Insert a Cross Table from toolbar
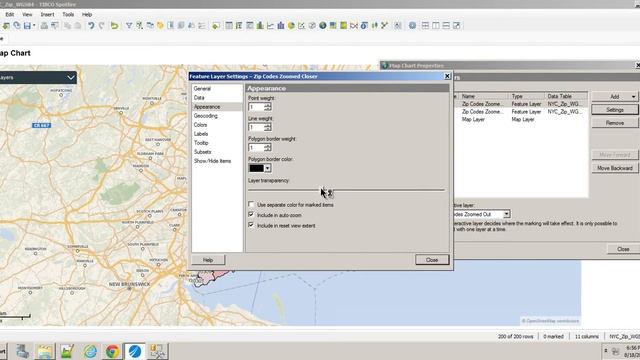This screenshot has height=360, width=640. click(239, 26)
